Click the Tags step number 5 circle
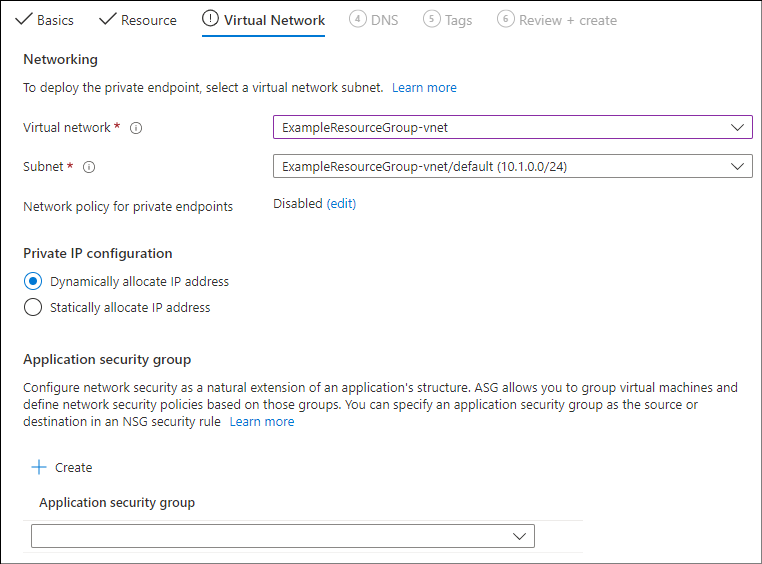Viewport: 762px width, 564px height. [432, 19]
